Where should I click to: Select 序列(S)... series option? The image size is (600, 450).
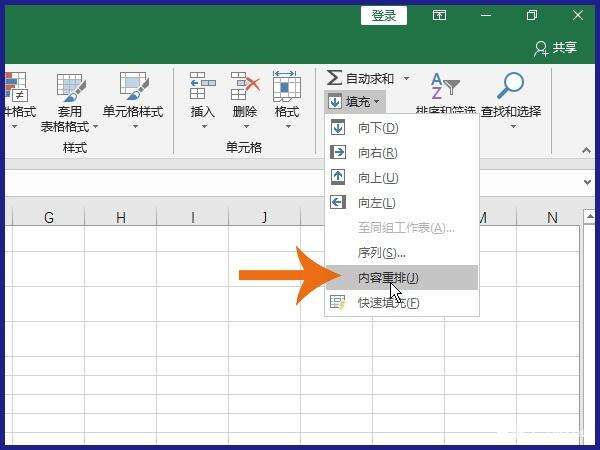401,253
